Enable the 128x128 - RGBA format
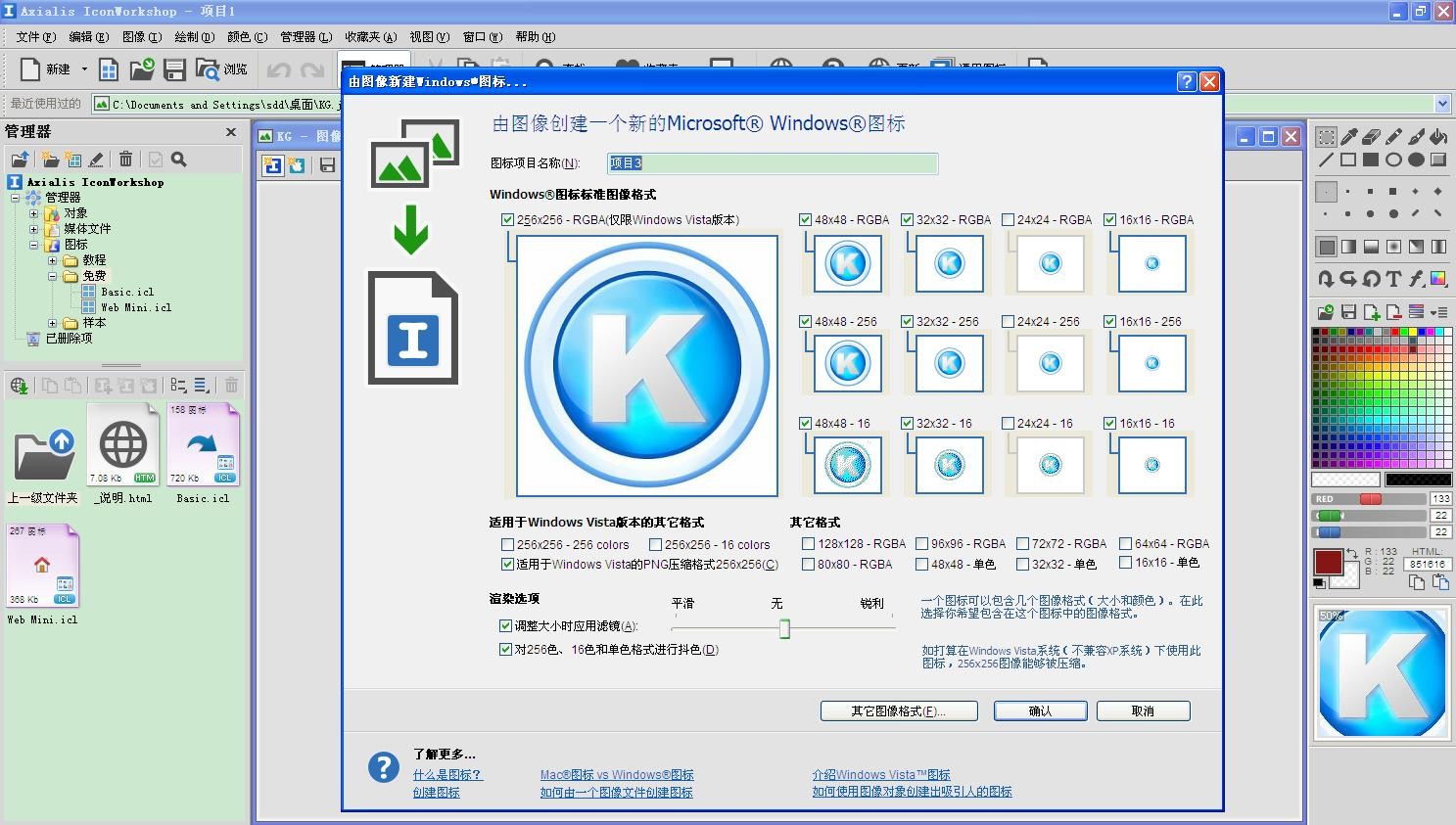The image size is (1456, 825). pos(808,543)
